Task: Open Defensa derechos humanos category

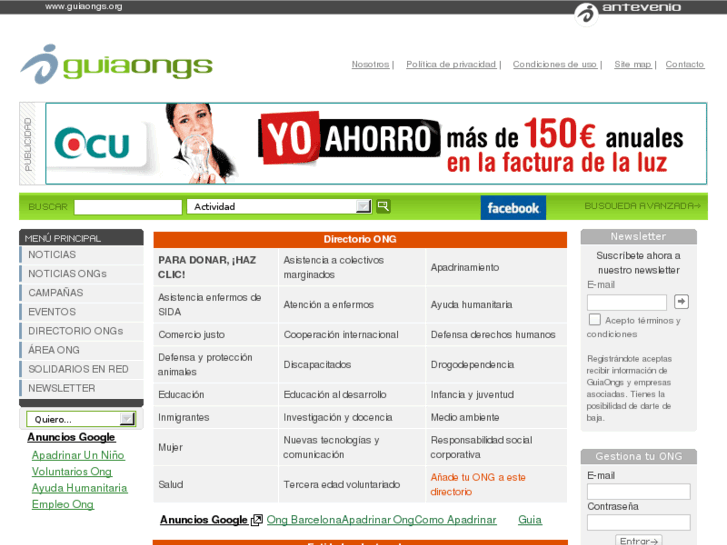Action: [x=492, y=334]
